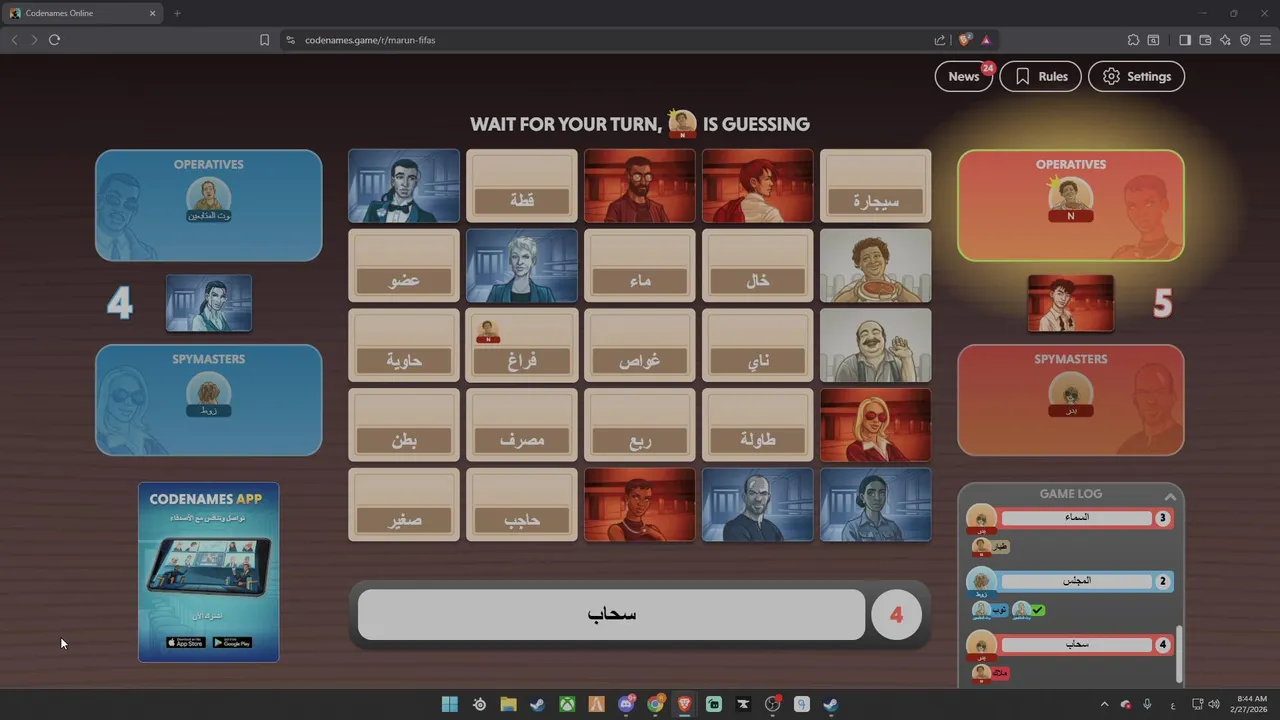Click the current clue سحاب display

pyautogui.click(x=611, y=614)
